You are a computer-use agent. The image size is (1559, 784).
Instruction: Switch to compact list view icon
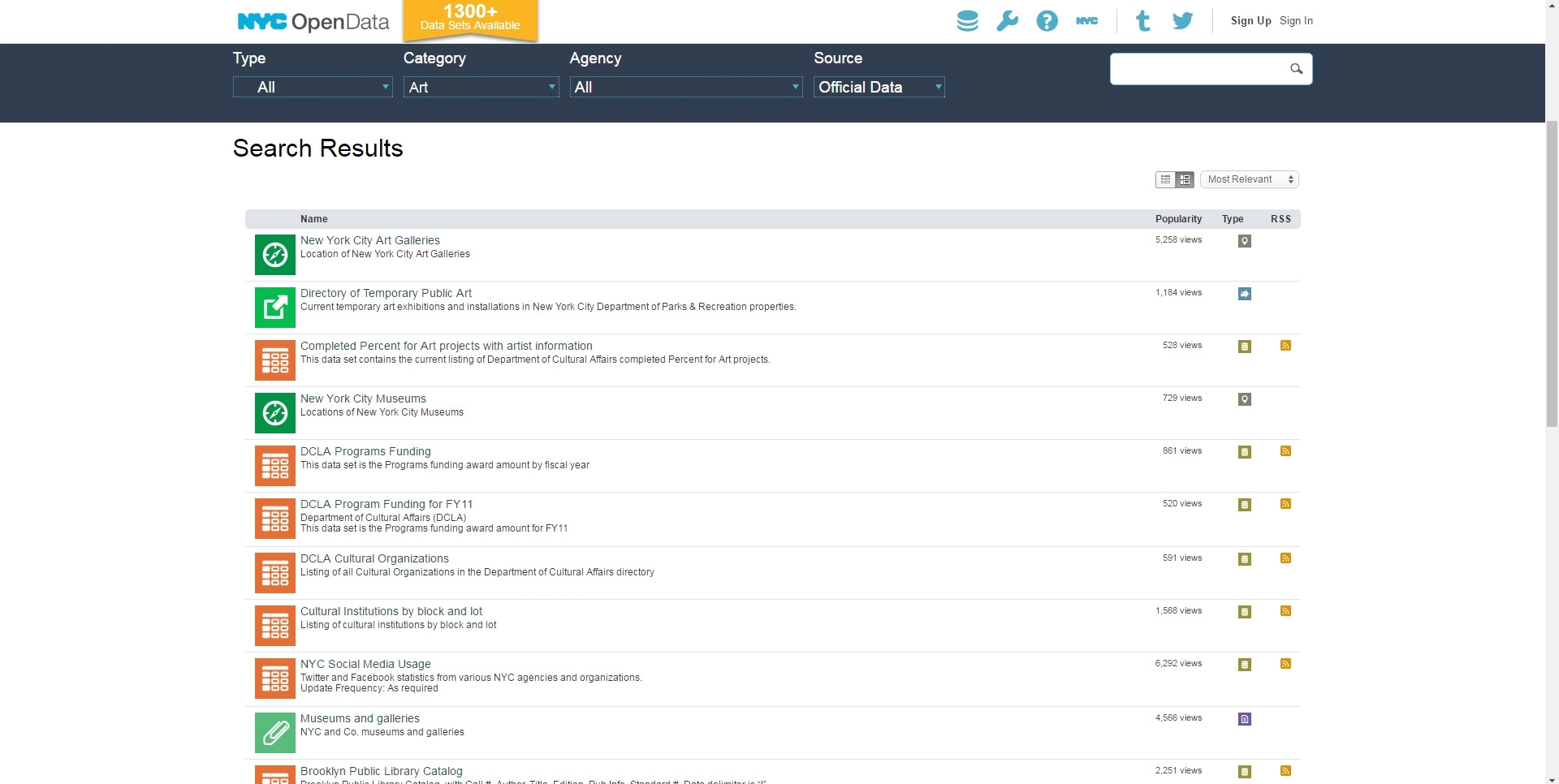1165,179
